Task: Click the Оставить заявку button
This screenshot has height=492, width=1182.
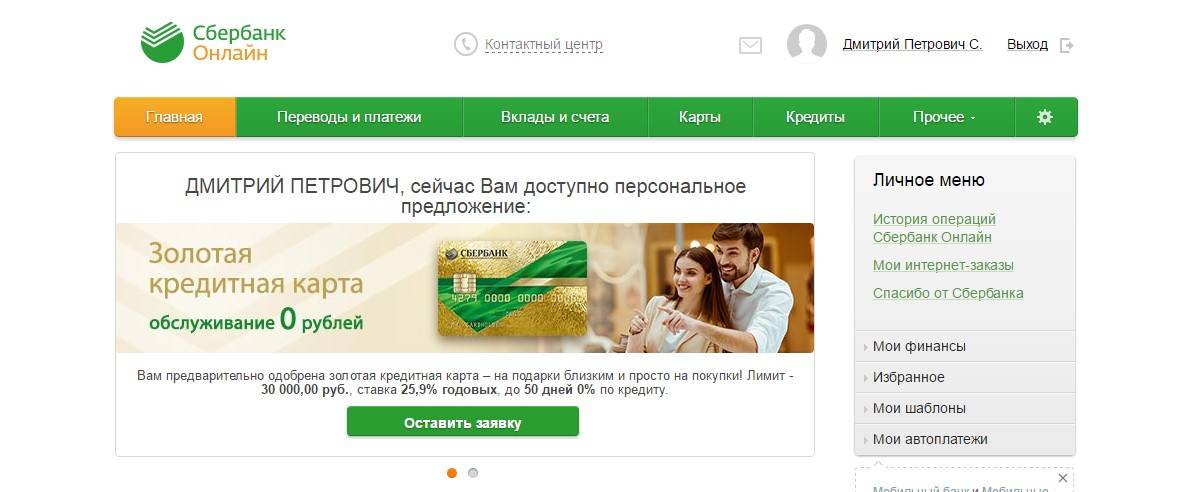Action: pyautogui.click(x=463, y=422)
